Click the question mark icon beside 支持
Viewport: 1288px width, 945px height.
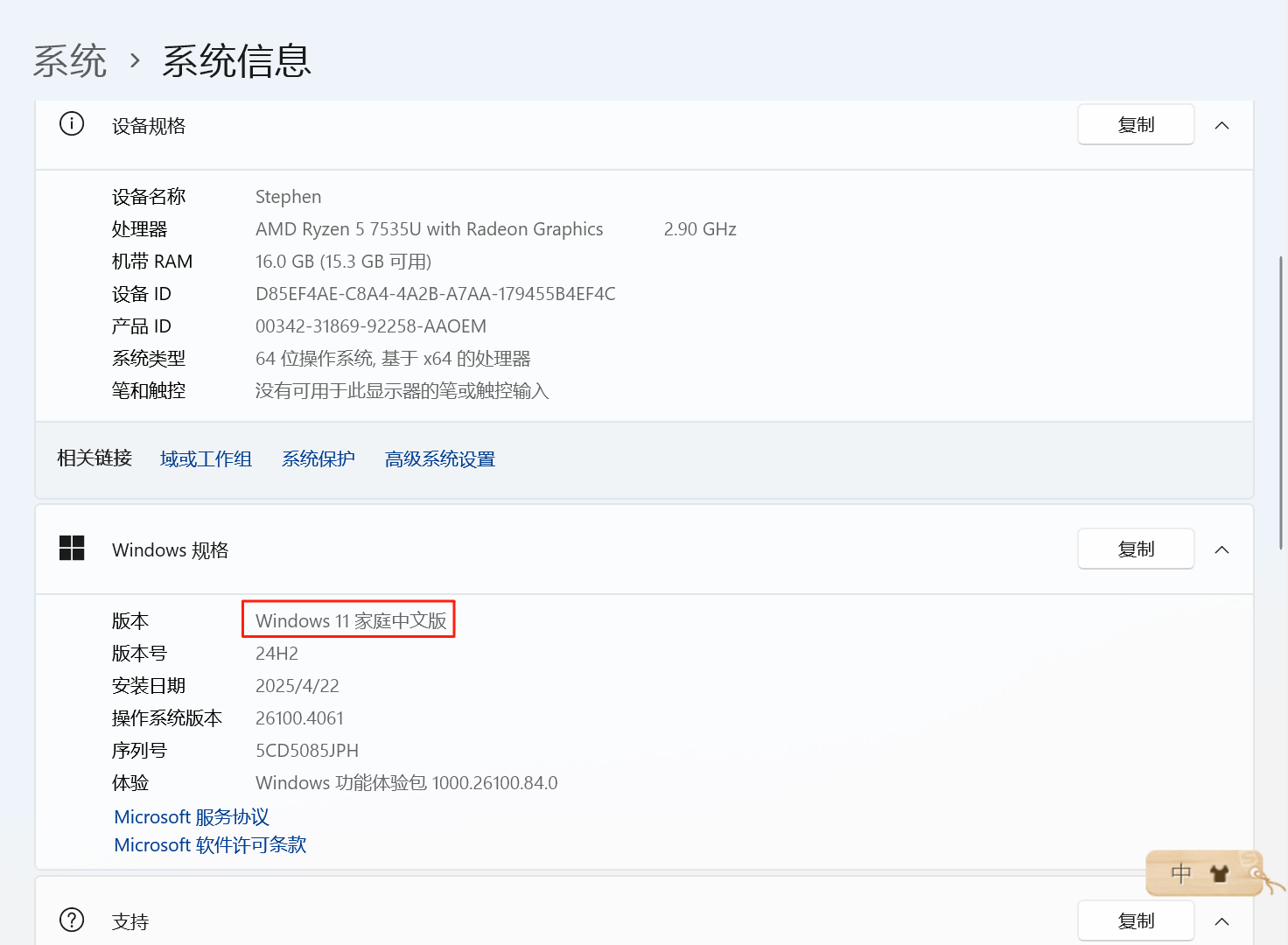click(x=72, y=920)
